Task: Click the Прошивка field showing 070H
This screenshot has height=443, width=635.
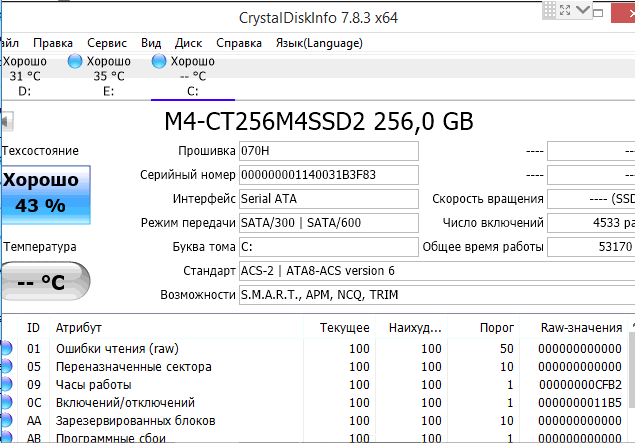Action: tap(329, 151)
